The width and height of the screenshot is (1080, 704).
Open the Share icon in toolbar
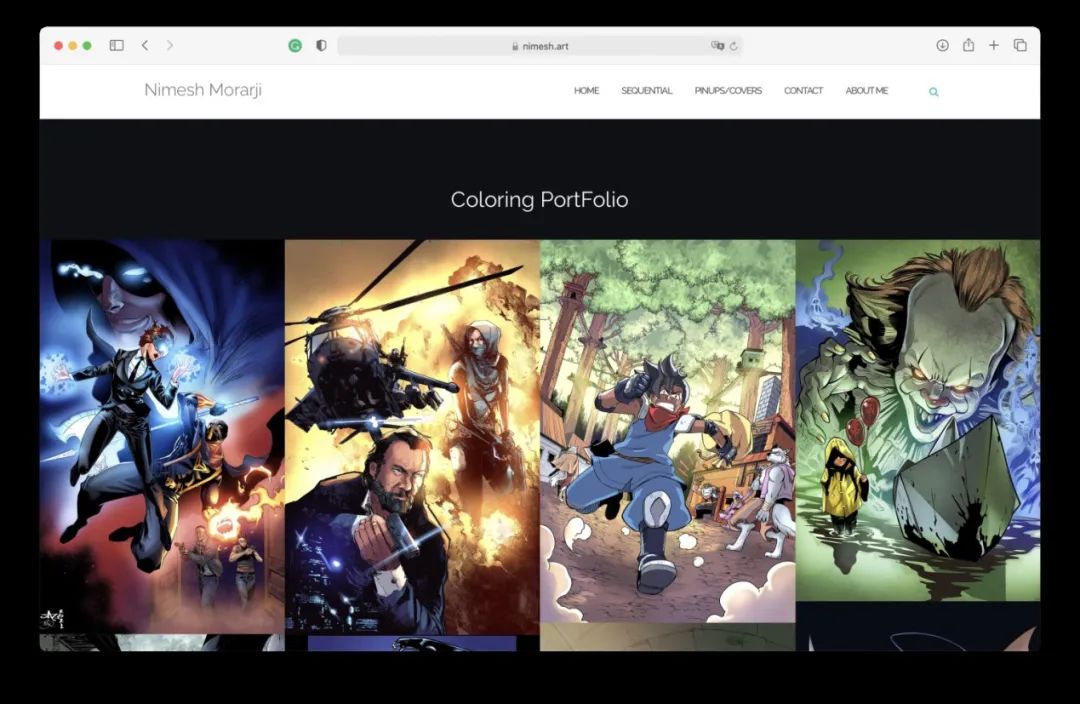968,45
